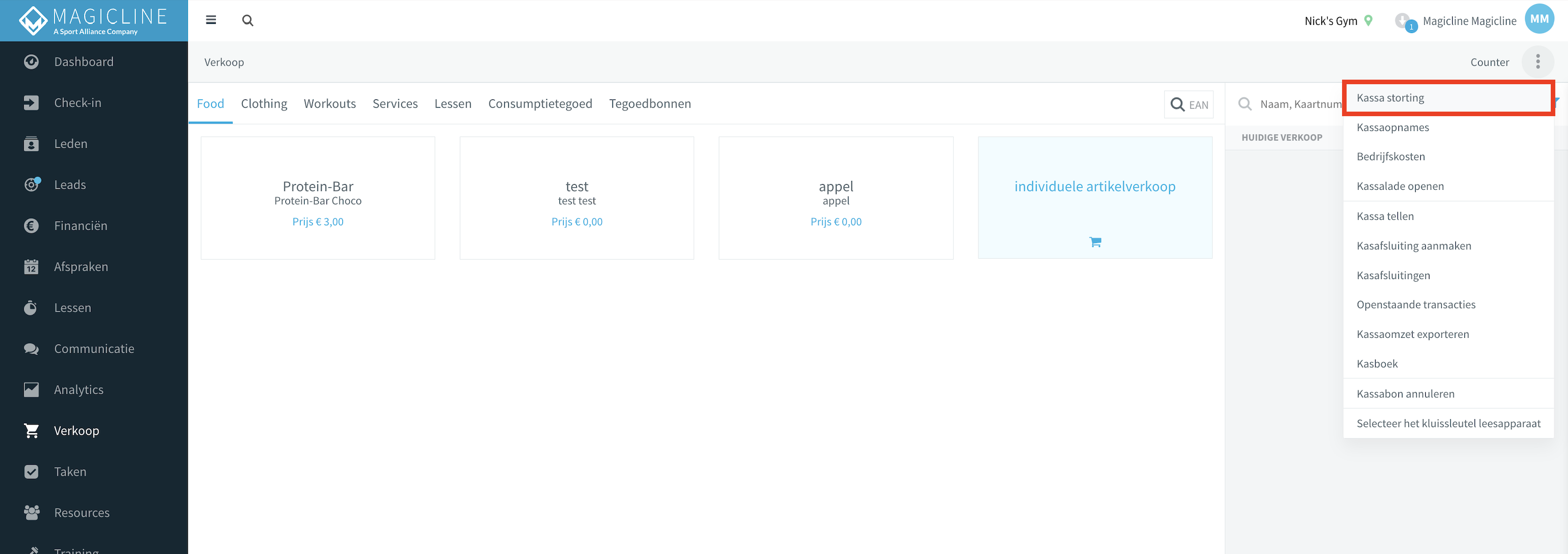Image resolution: width=1568 pixels, height=554 pixels.
Task: Click the green location pin icon
Action: click(x=1368, y=21)
